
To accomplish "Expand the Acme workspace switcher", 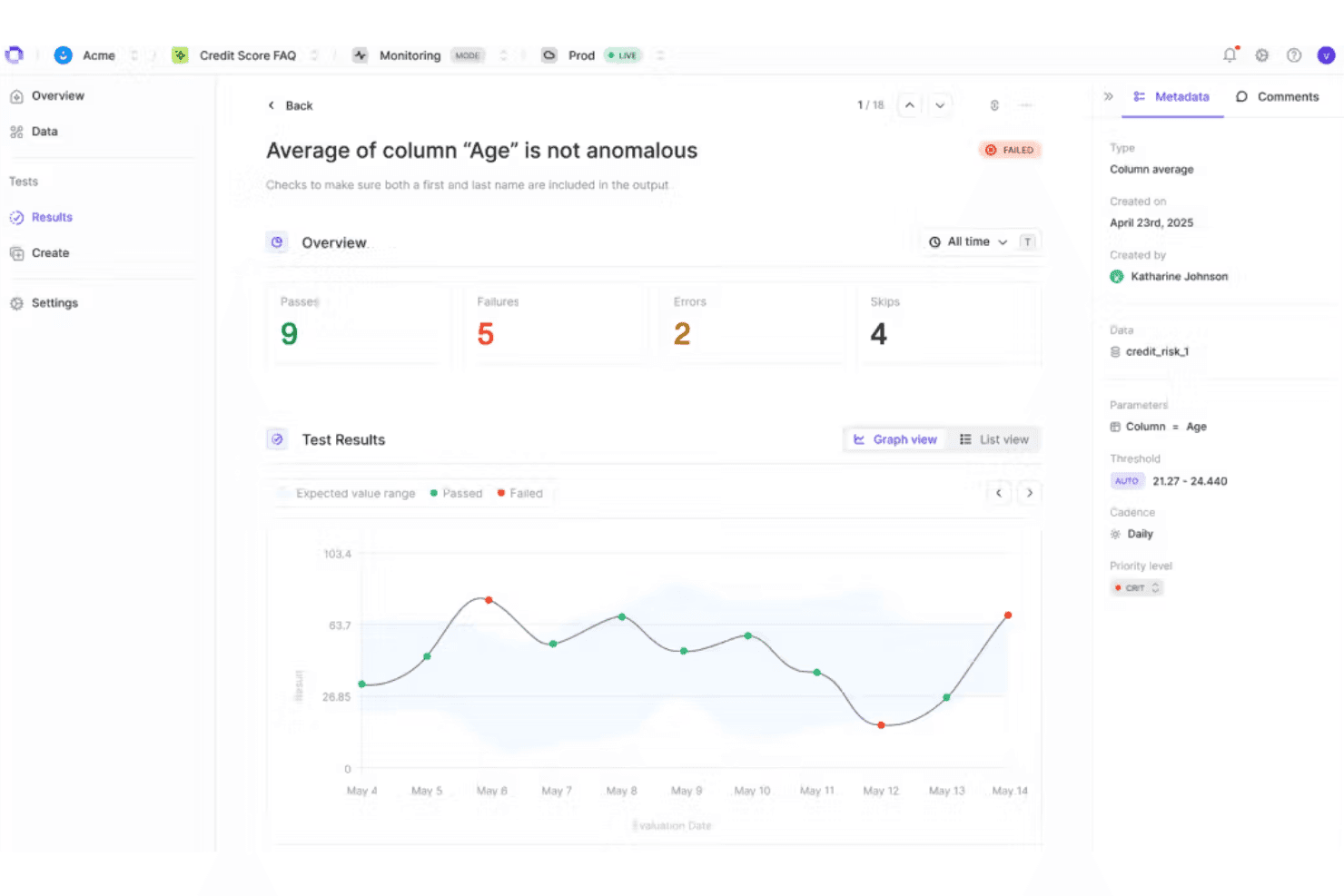I will [134, 55].
